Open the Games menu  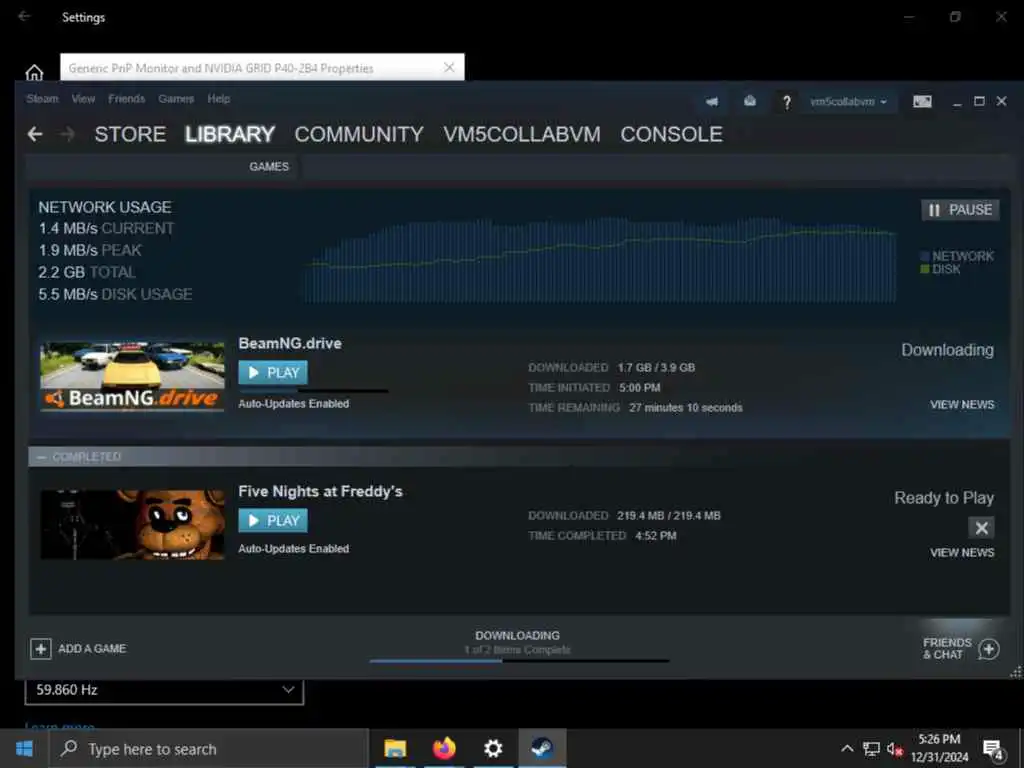tap(176, 99)
